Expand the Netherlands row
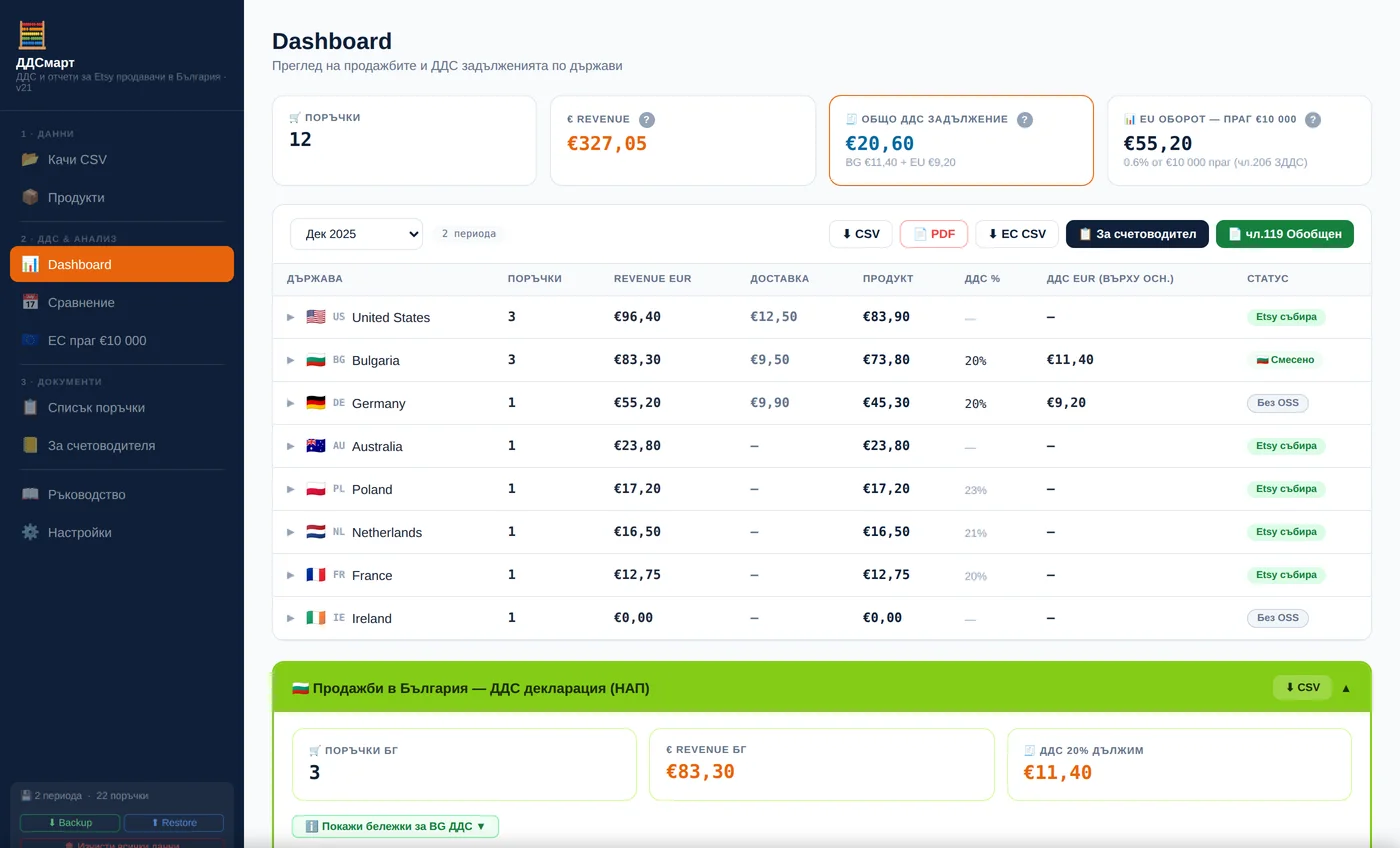 tap(291, 532)
